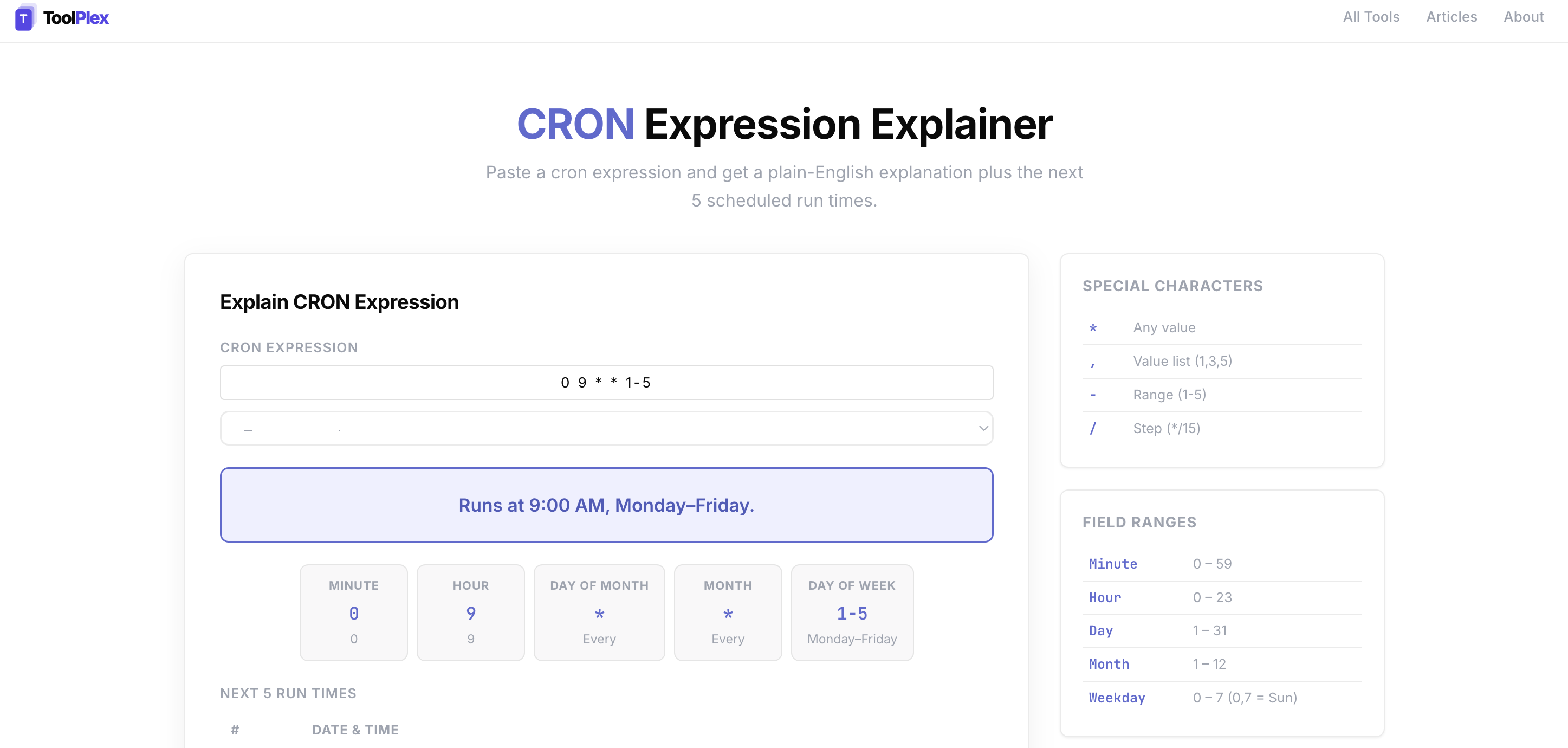Click the comma Value list symbol
Image resolution: width=1568 pixels, height=748 pixels.
[1093, 362]
